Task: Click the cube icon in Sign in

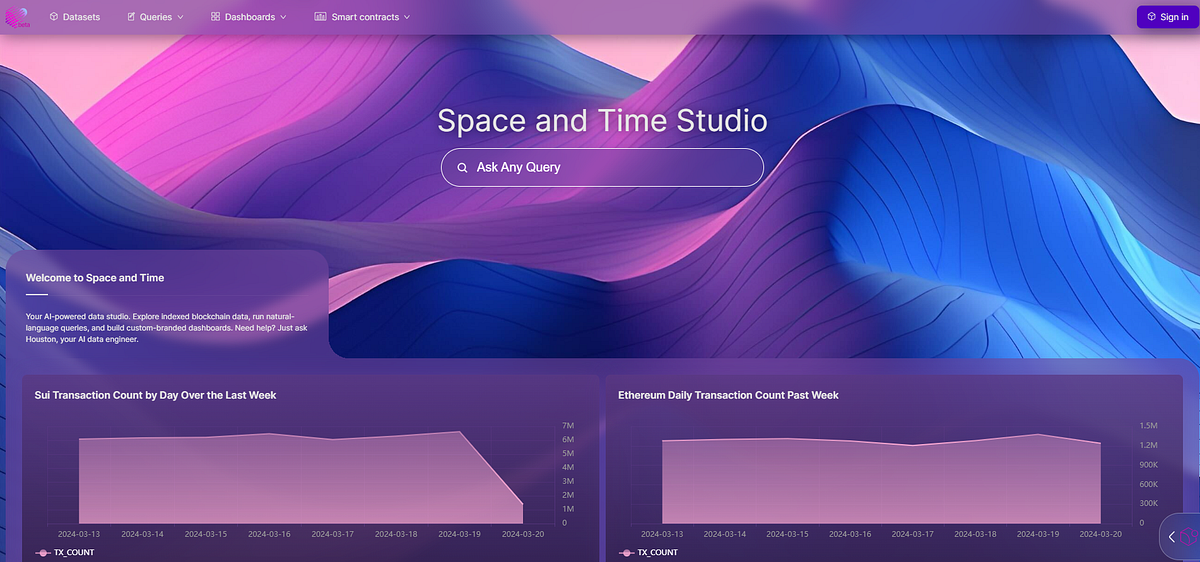Action: pyautogui.click(x=1152, y=17)
